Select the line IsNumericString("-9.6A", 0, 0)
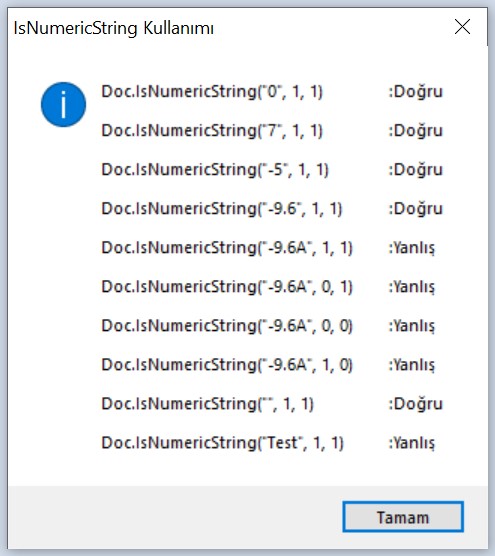This screenshot has width=495, height=556. 227,326
